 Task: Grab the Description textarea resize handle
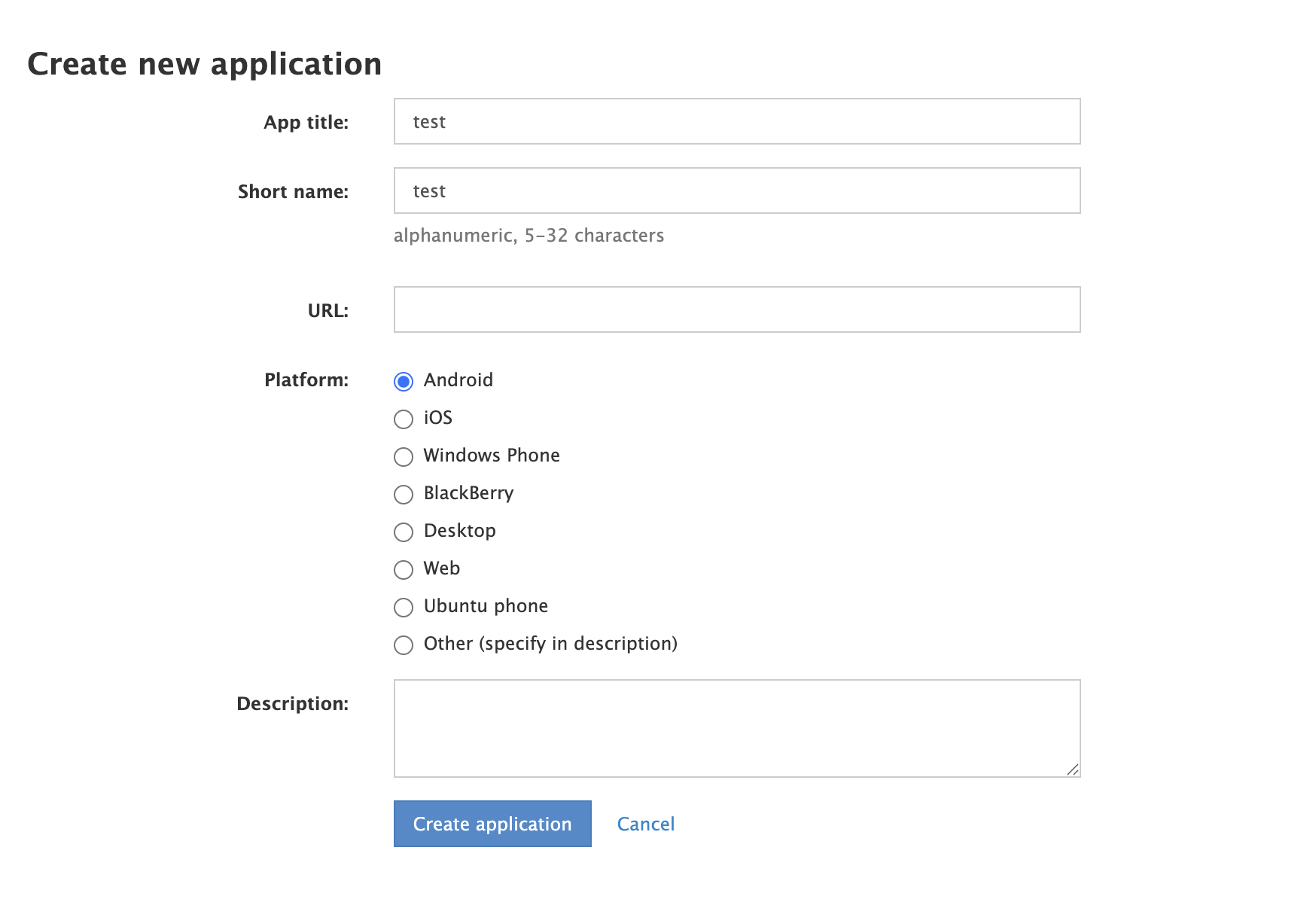pos(1073,769)
